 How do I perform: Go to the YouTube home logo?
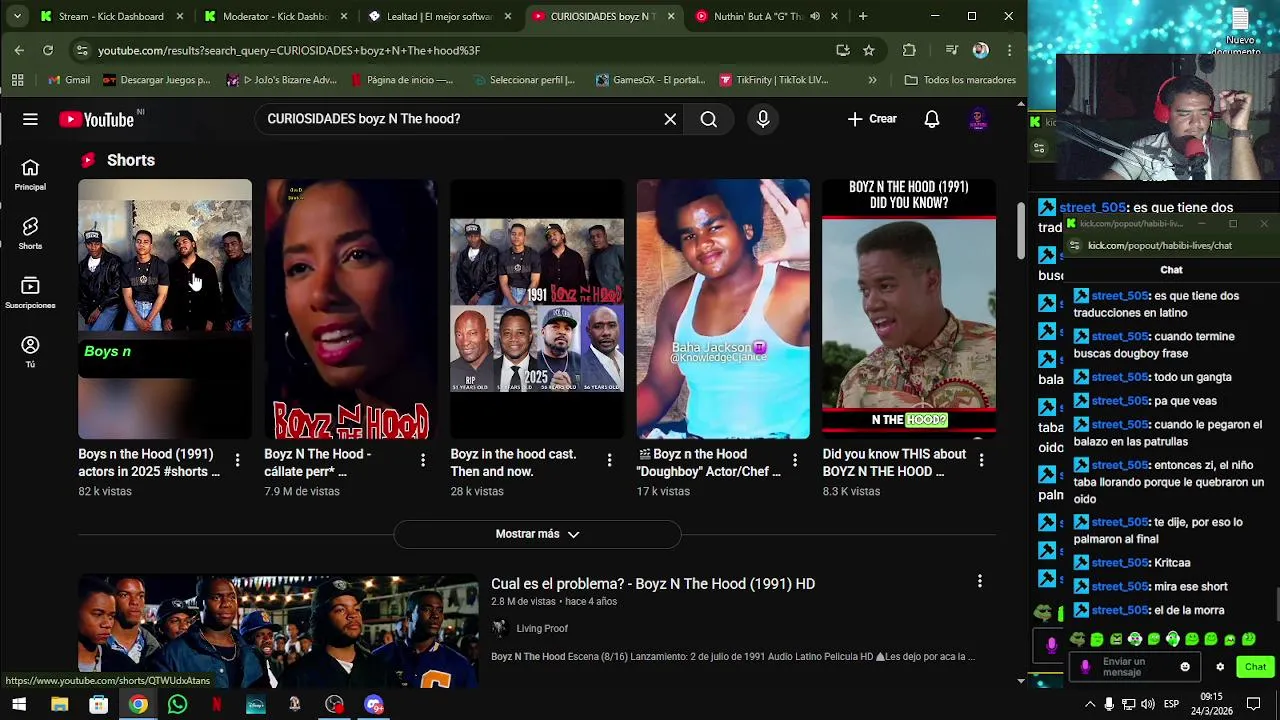pos(96,119)
